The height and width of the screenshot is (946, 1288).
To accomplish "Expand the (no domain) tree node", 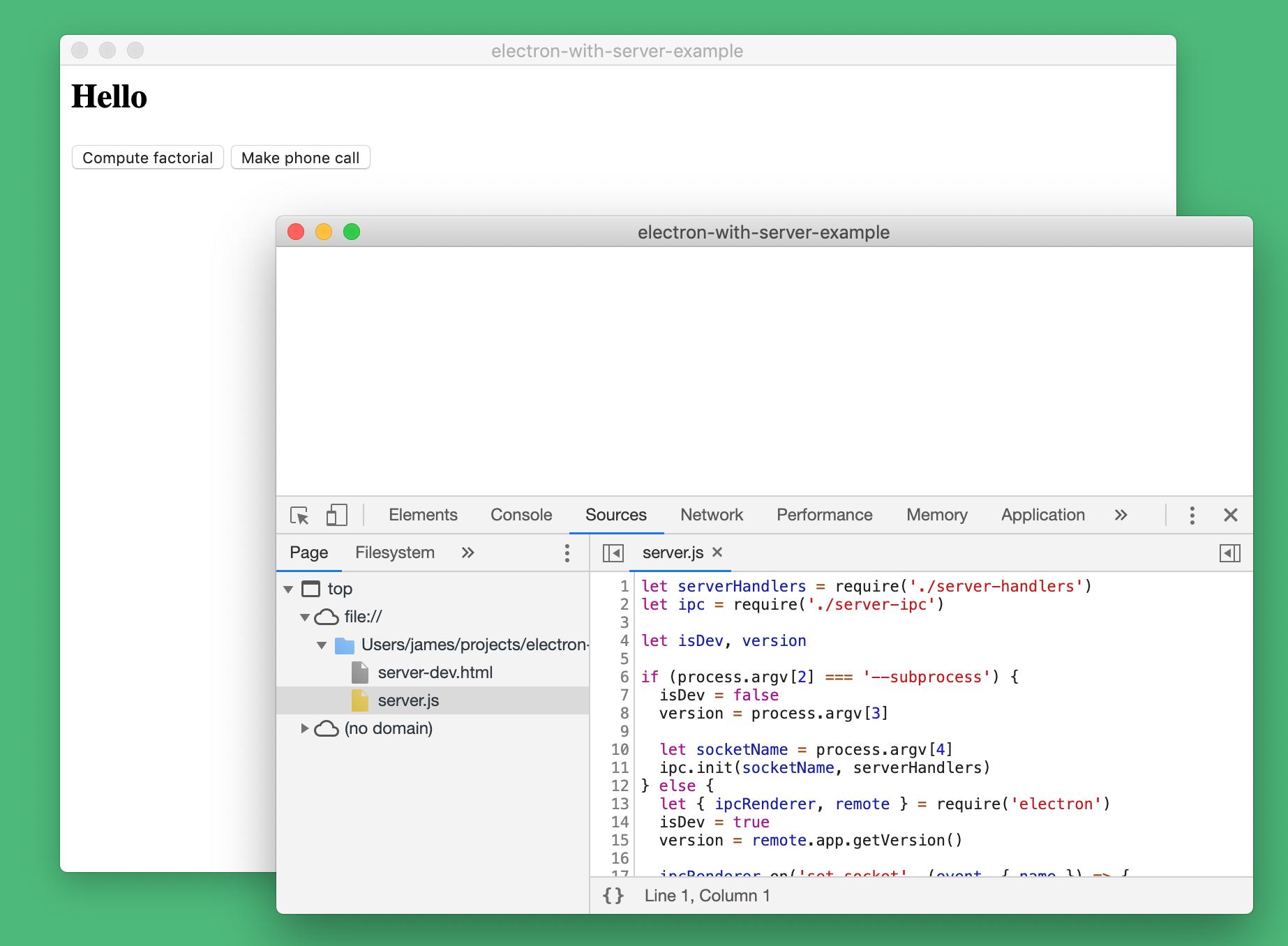I will [x=304, y=728].
